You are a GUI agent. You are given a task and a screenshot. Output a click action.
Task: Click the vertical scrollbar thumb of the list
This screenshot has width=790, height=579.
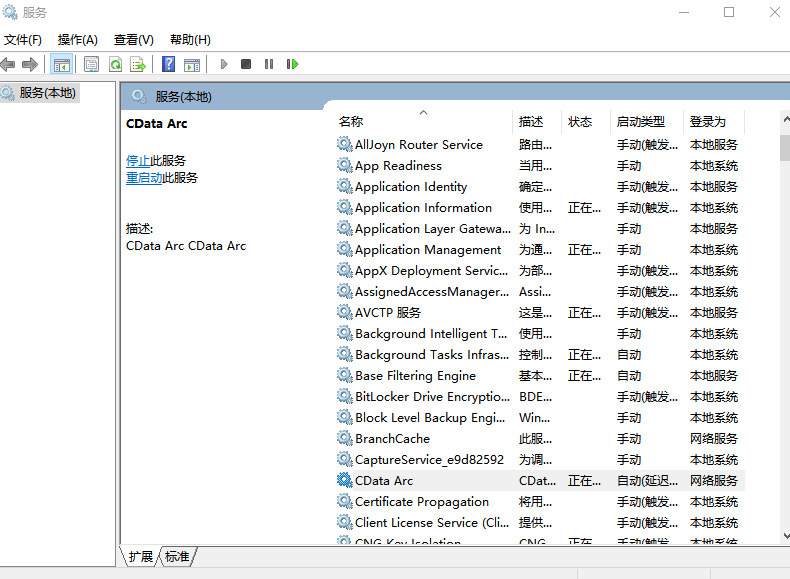(x=785, y=148)
